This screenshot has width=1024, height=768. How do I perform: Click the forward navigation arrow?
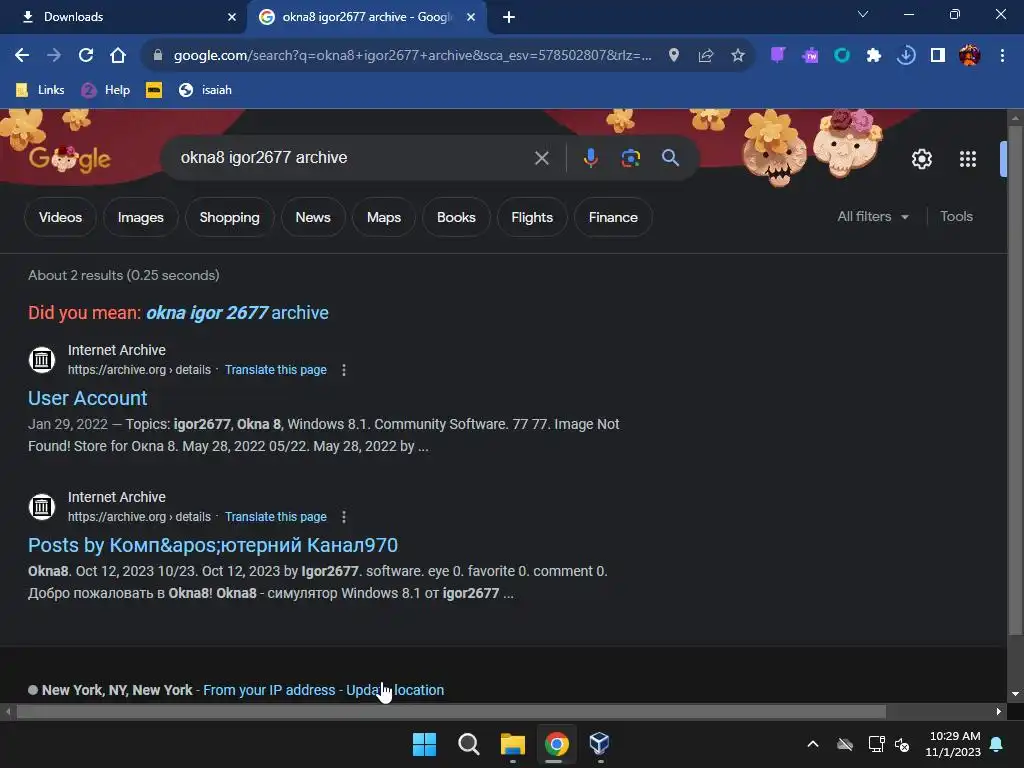[54, 56]
